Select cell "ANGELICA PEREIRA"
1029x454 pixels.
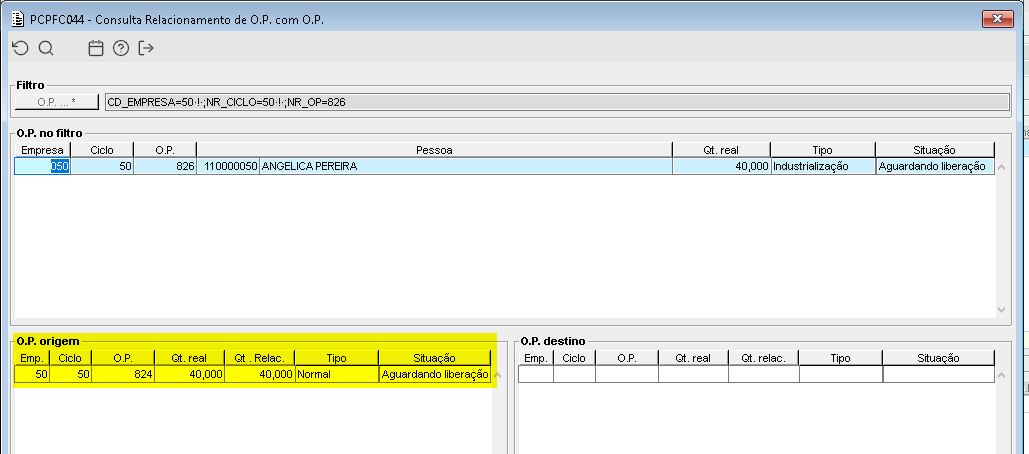pos(466,167)
